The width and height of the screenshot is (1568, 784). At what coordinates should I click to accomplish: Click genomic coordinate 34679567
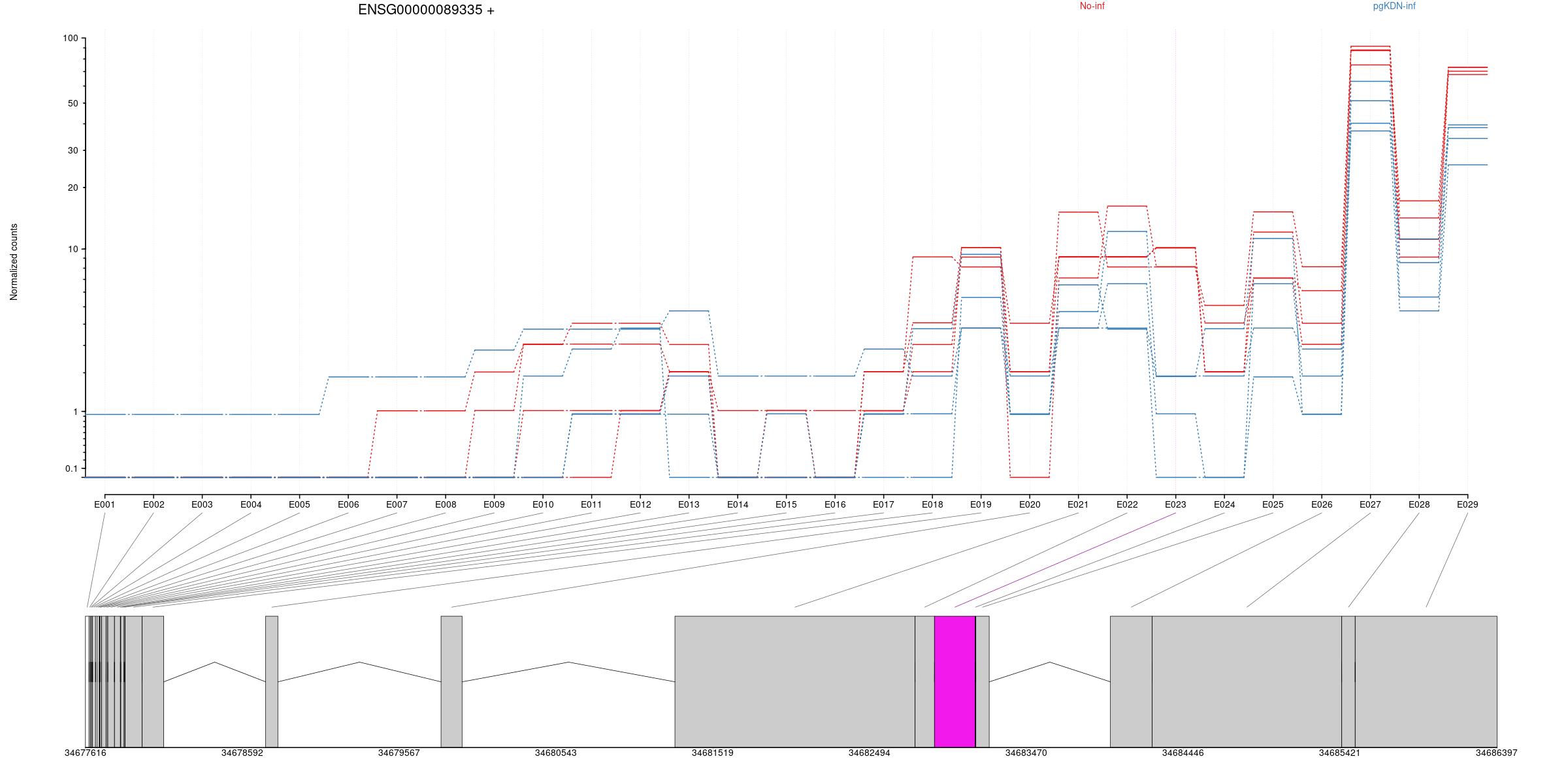399,753
